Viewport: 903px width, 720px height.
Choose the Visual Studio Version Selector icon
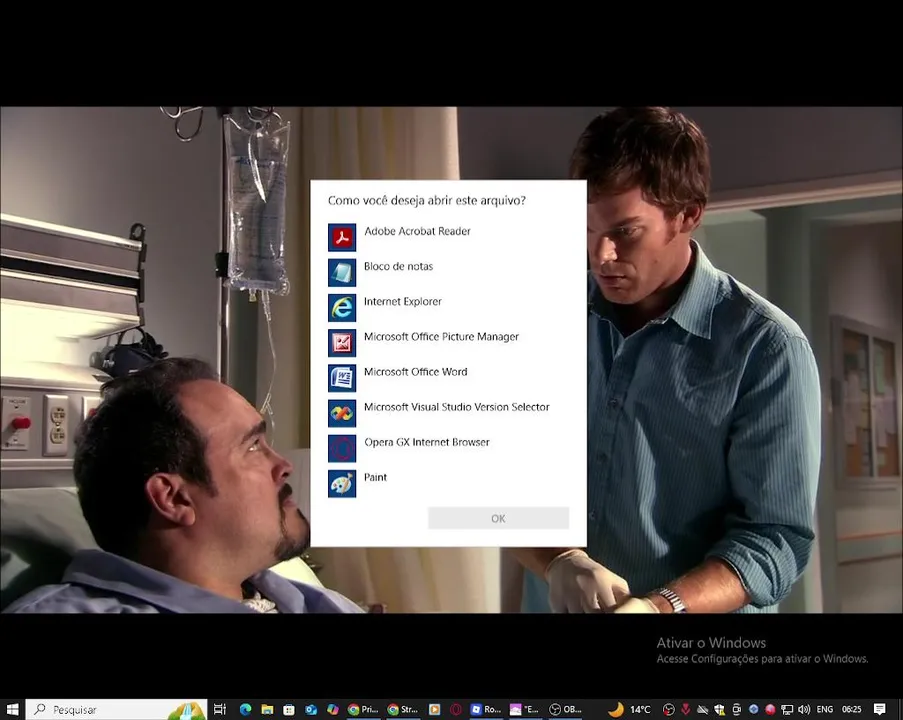pos(342,413)
